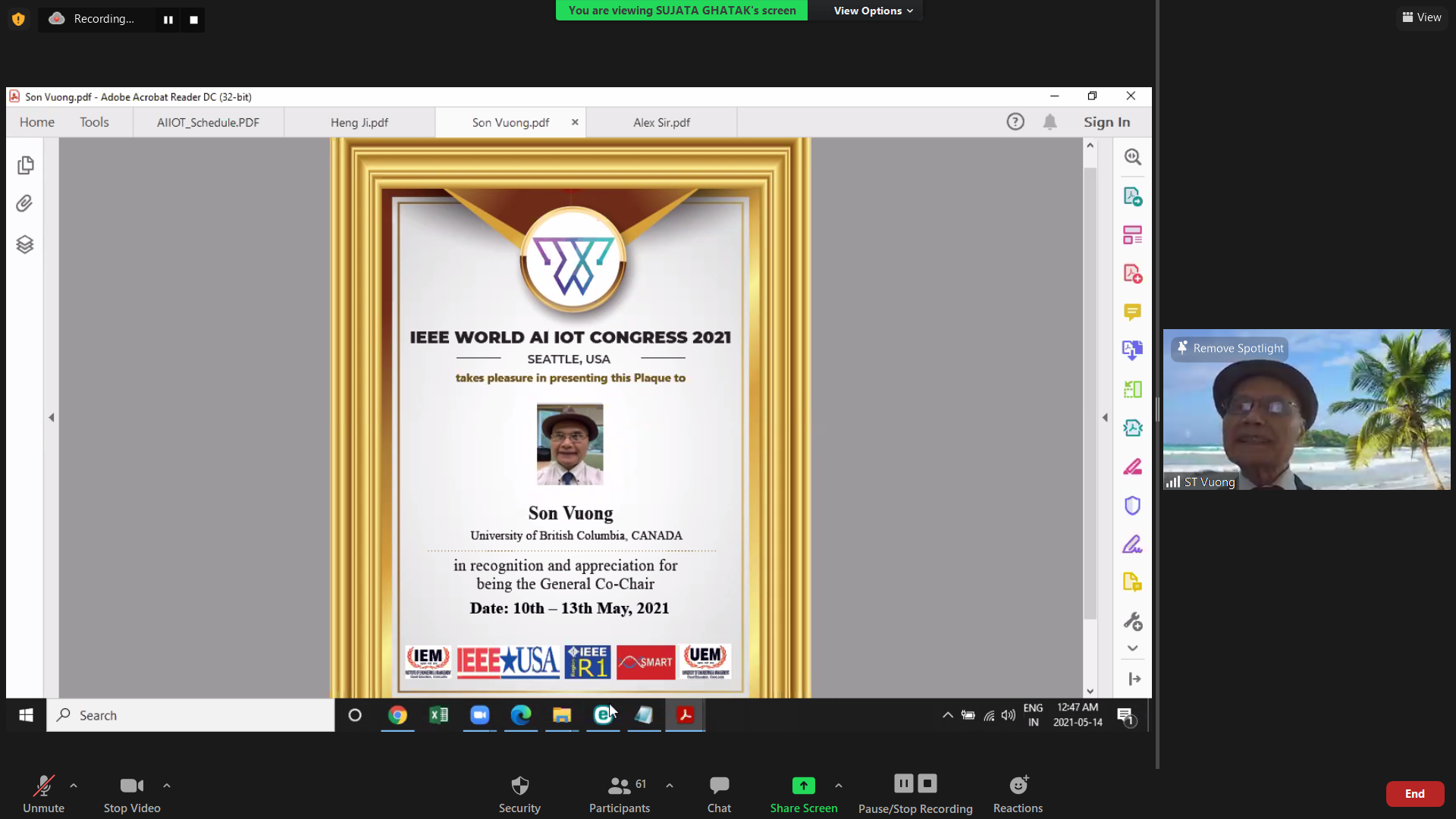
Task: Pause the Zoom recording indicator
Action: pos(168,20)
